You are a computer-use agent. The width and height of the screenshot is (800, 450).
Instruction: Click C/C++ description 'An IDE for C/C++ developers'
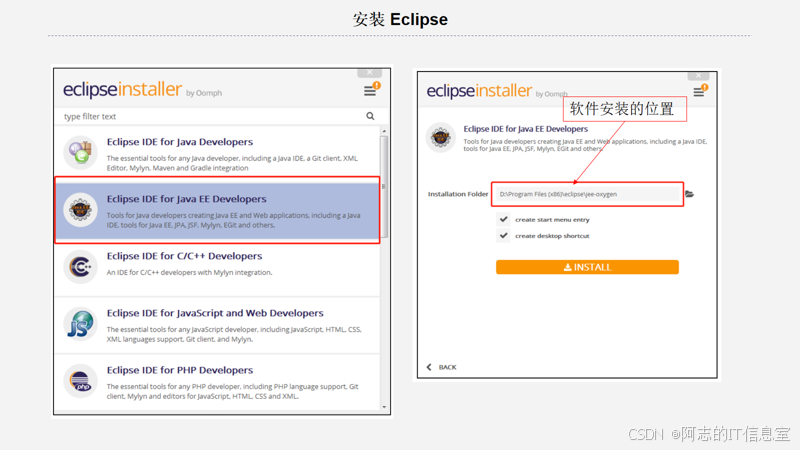pyautogui.click(x=189, y=272)
